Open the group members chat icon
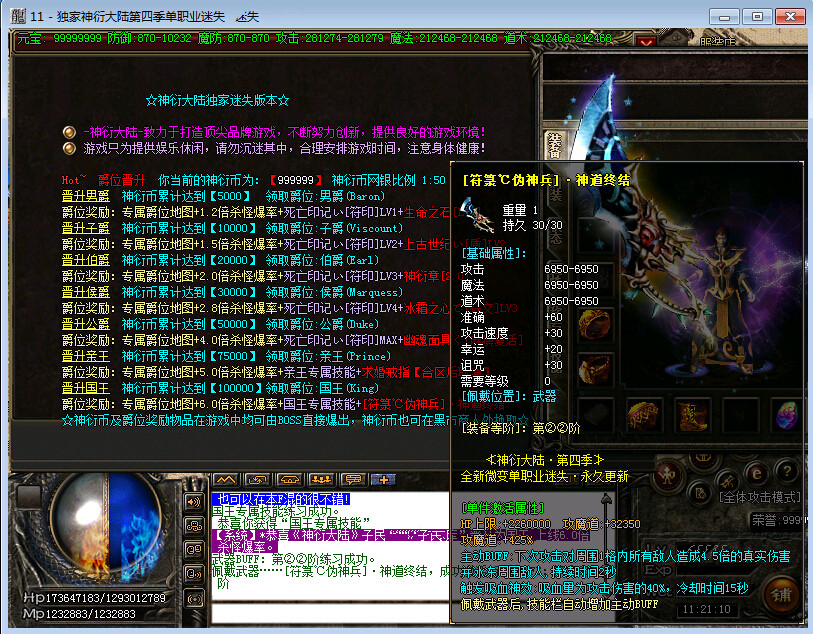 coord(321,480)
